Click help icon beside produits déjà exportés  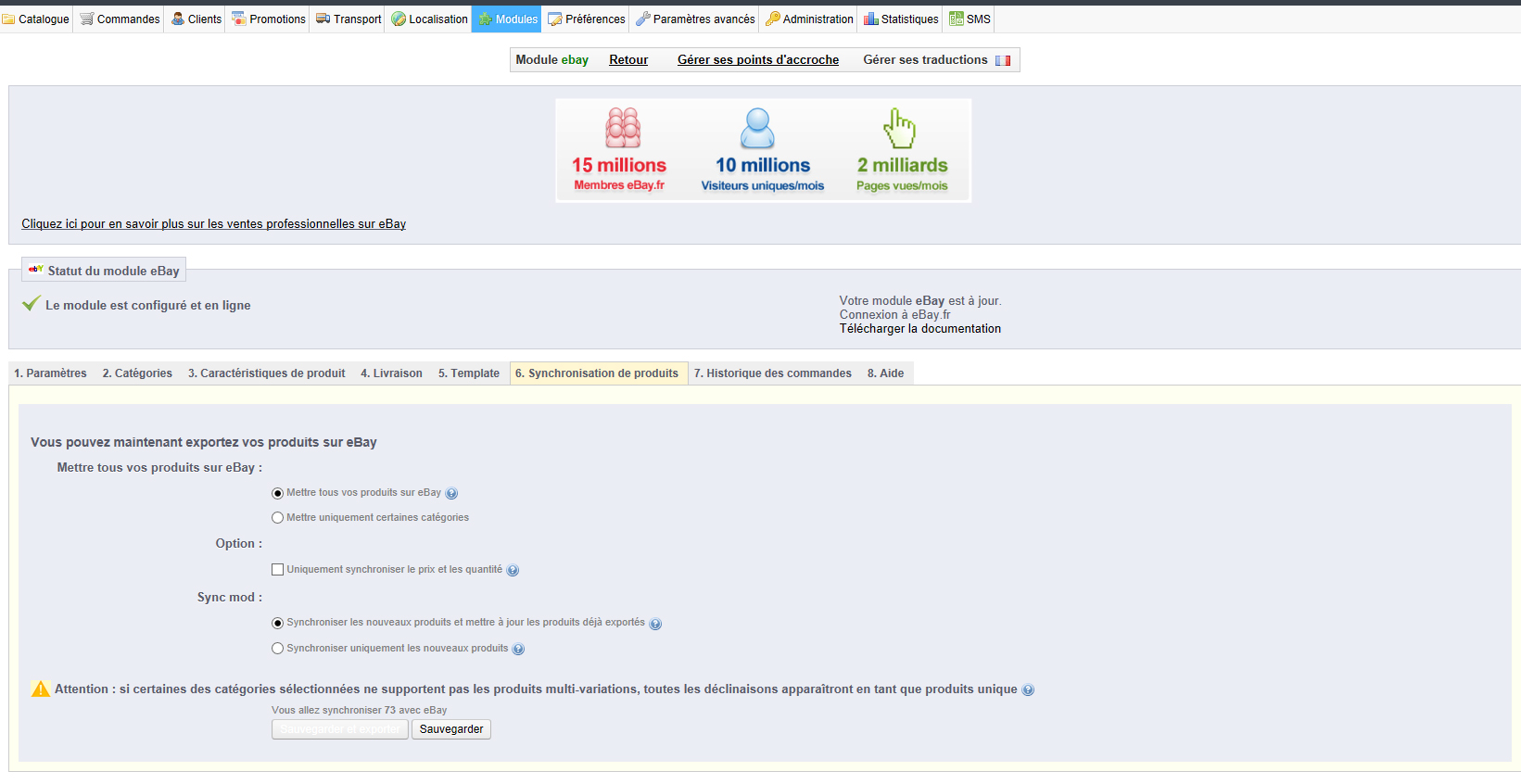point(655,624)
